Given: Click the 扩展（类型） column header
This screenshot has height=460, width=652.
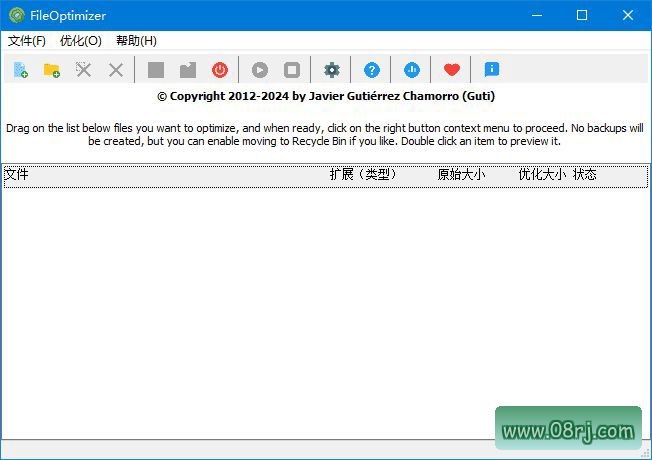Looking at the screenshot, I should tap(363, 174).
